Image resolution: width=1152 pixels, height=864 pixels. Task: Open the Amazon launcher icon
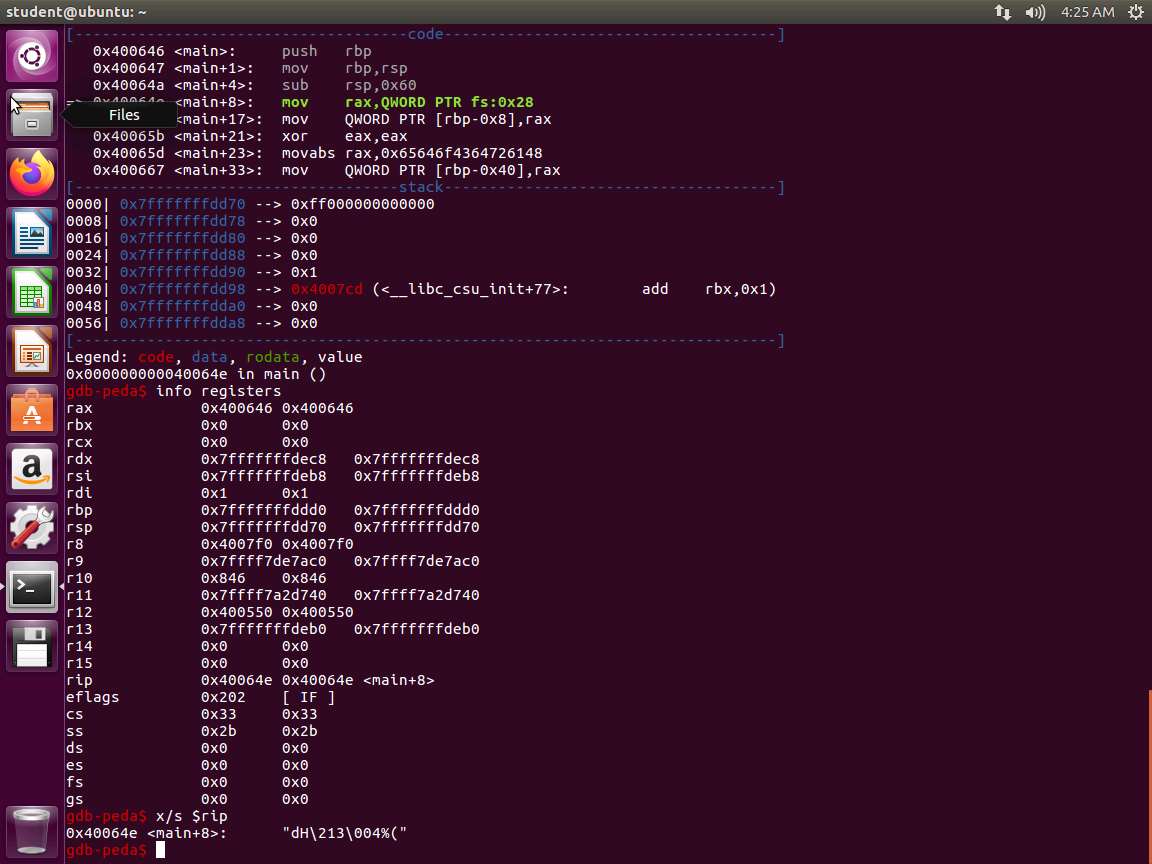pyautogui.click(x=32, y=469)
